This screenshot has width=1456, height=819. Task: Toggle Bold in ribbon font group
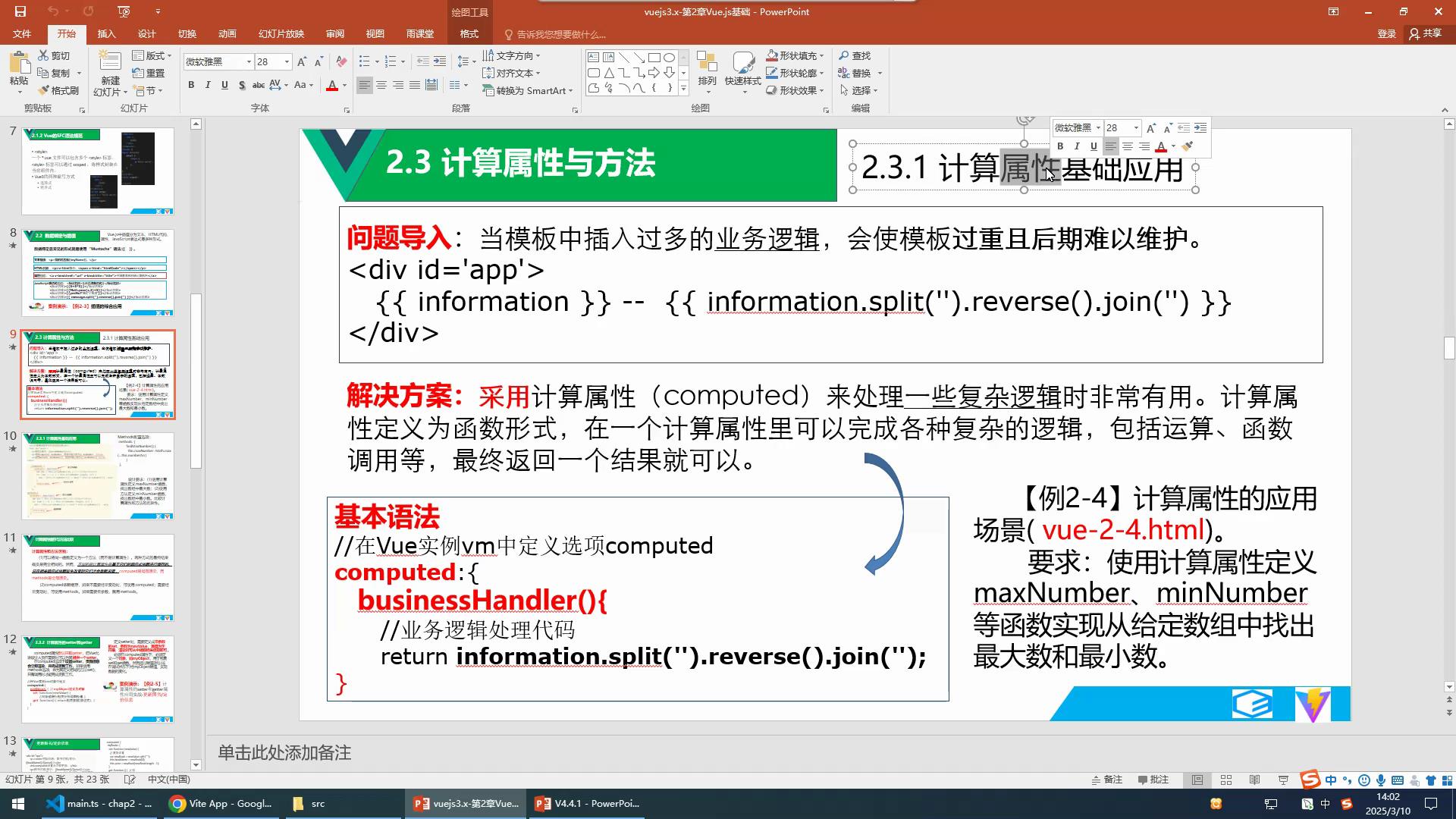[191, 85]
